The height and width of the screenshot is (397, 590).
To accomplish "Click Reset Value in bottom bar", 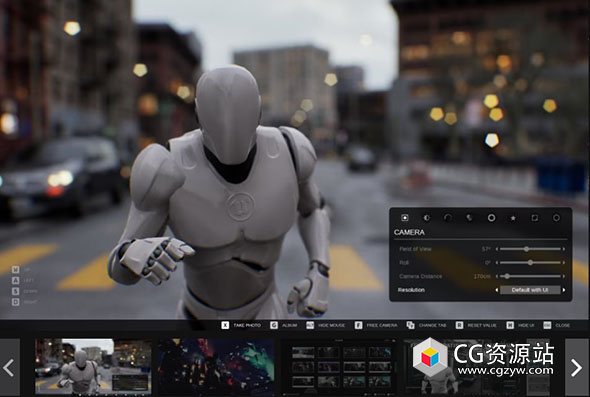I will [x=482, y=325].
